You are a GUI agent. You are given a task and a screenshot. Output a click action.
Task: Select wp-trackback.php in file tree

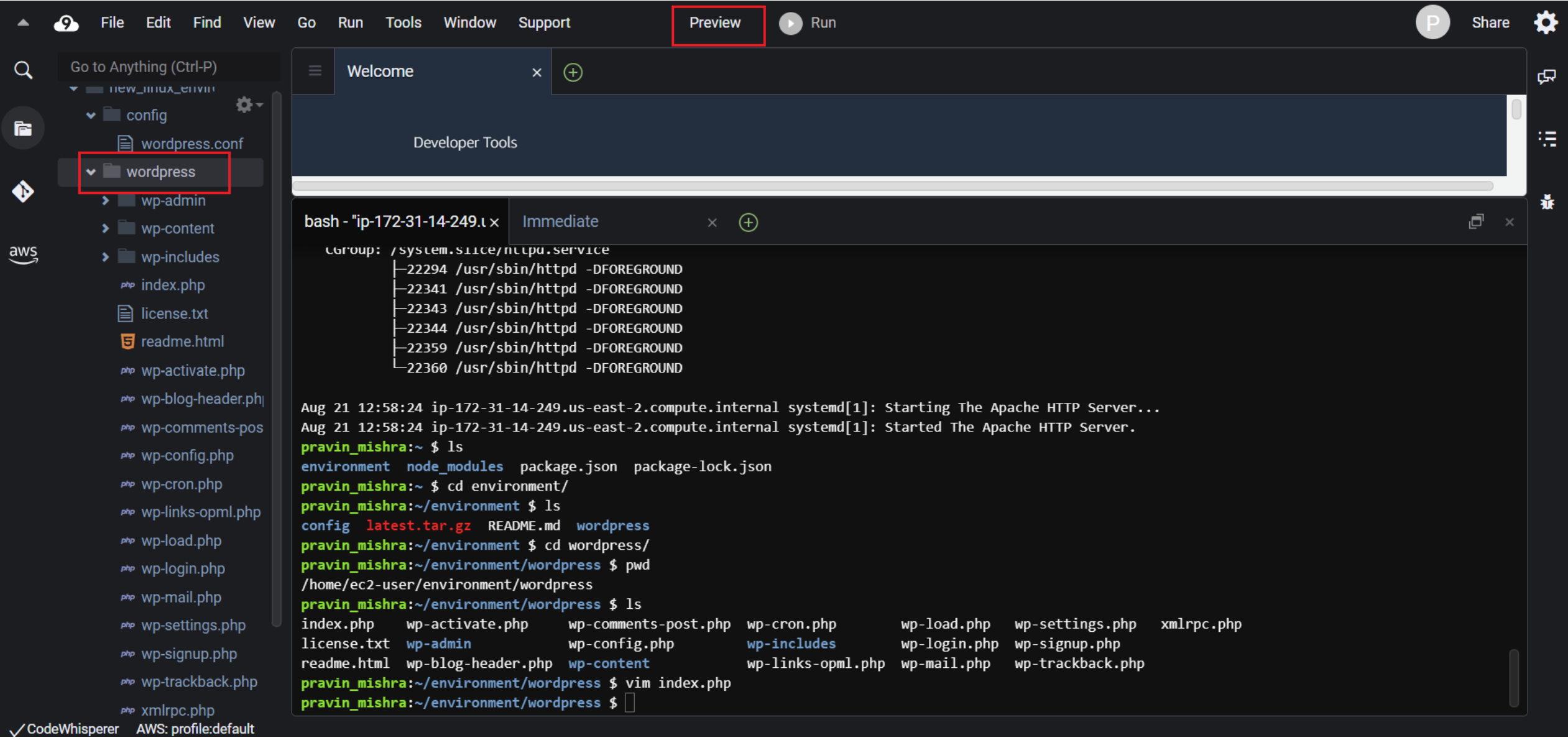[x=199, y=682]
